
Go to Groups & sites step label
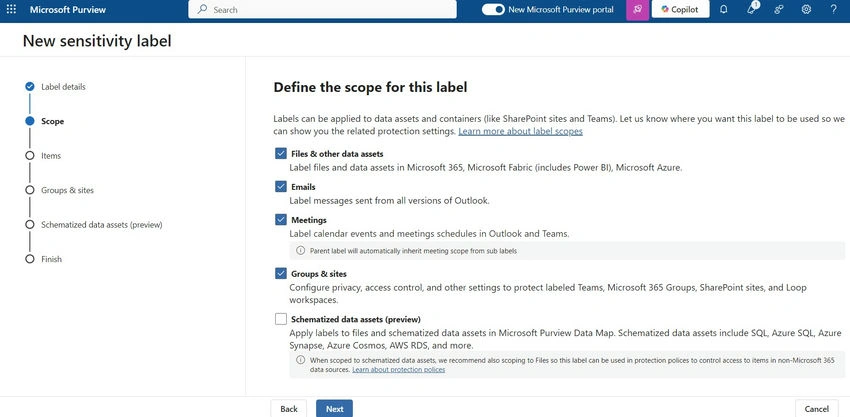pos(67,190)
